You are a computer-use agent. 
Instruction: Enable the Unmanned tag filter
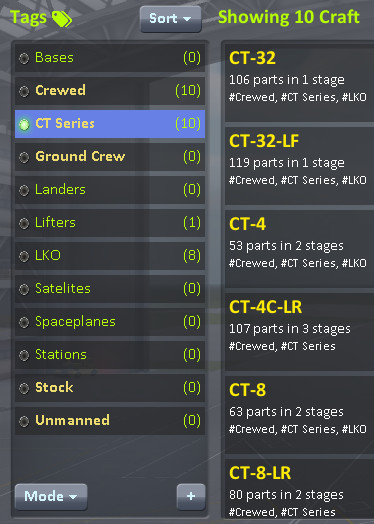110,421
